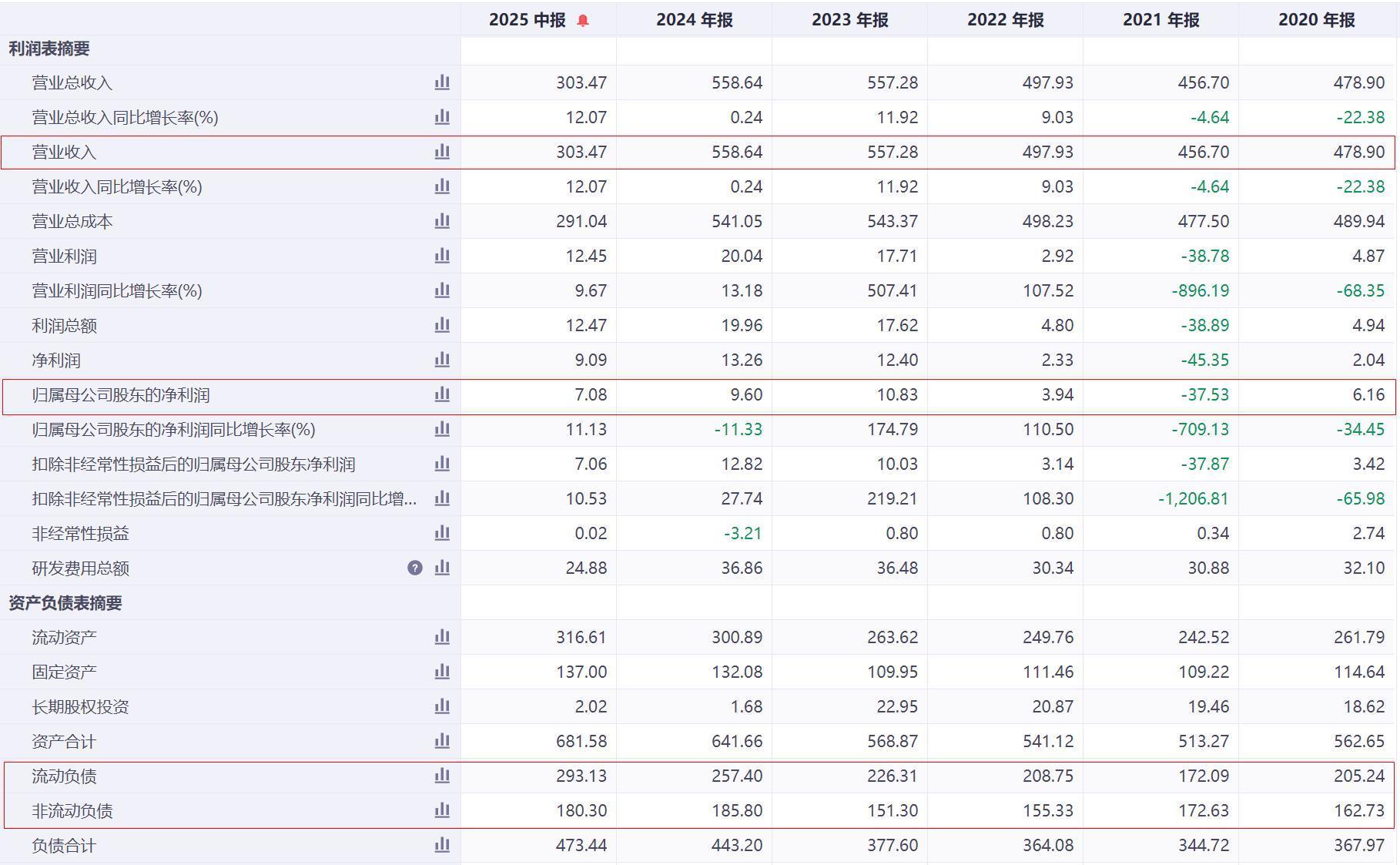Viewport: 1400px width, 865px height.
Task: Click the 利润表摘要 section heading
Action: 49,49
